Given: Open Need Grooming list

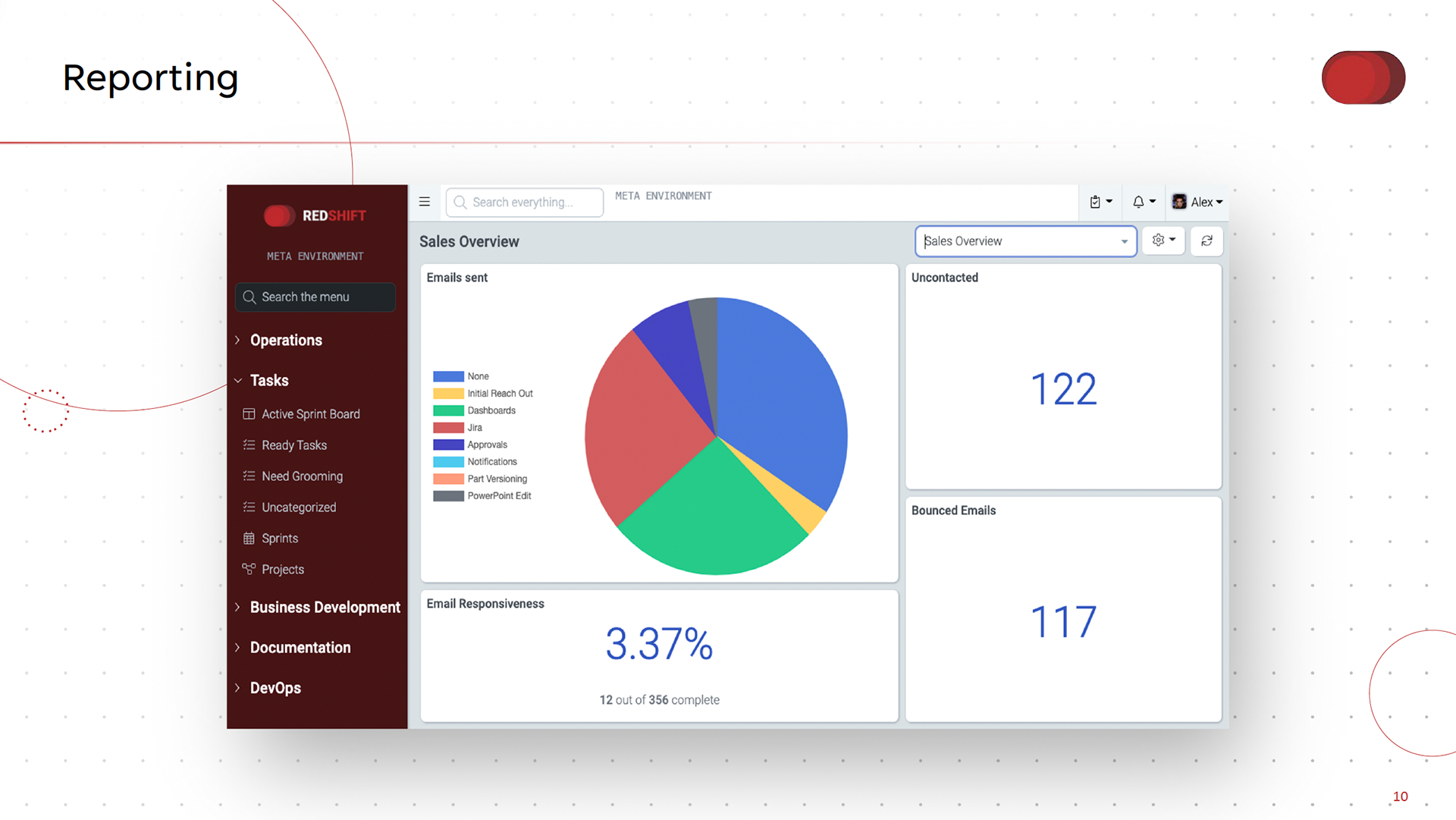Looking at the screenshot, I should point(302,476).
